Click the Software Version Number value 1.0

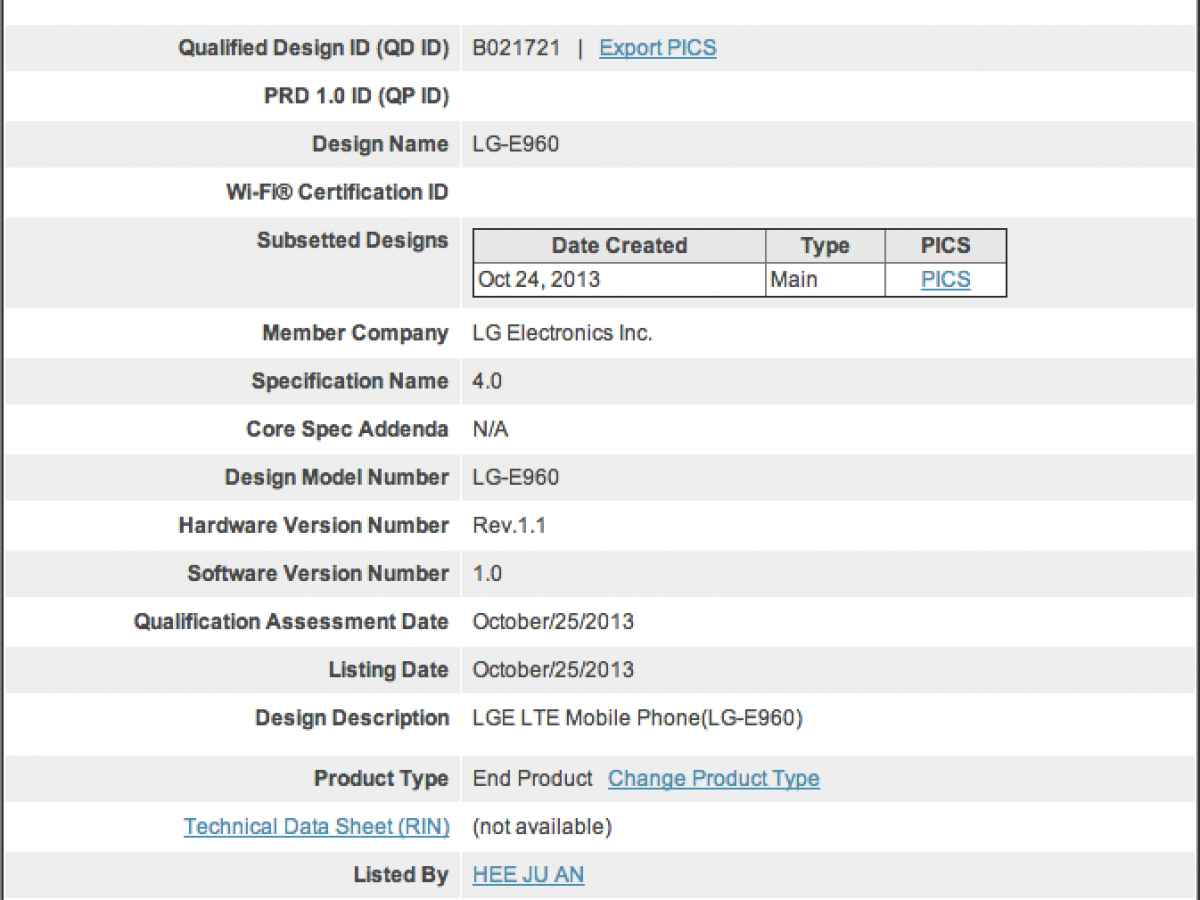click(x=487, y=573)
